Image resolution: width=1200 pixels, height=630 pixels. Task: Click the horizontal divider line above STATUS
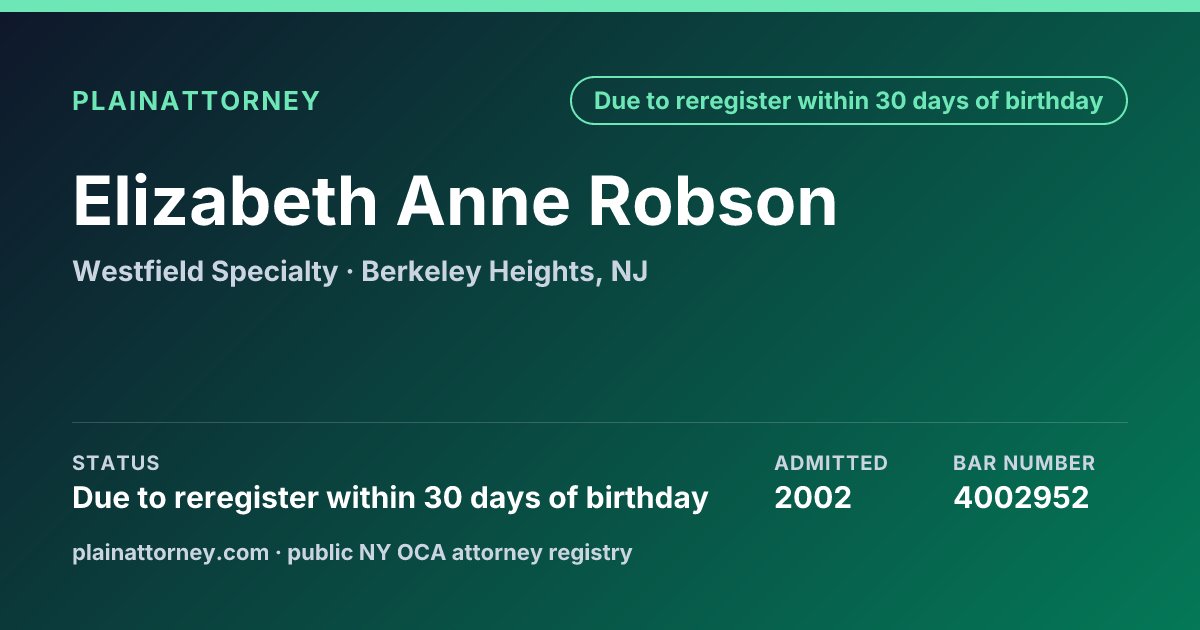pos(600,422)
